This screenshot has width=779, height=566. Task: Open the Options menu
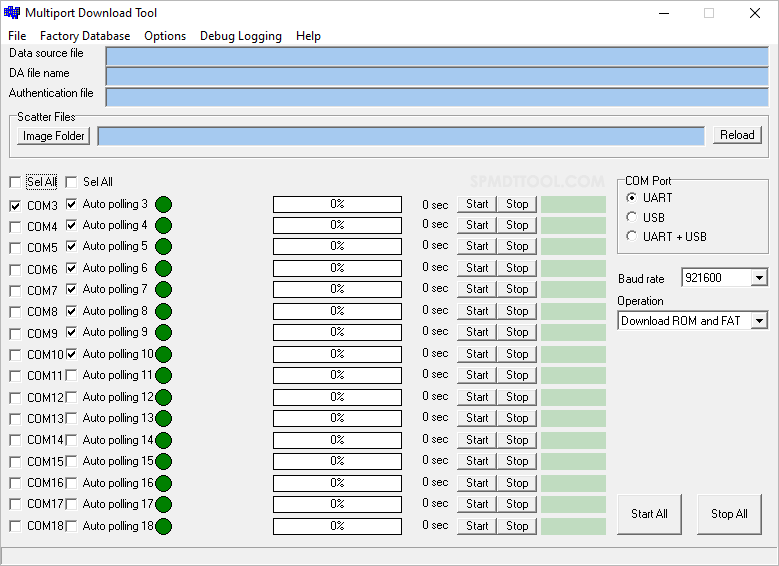[x=165, y=36]
